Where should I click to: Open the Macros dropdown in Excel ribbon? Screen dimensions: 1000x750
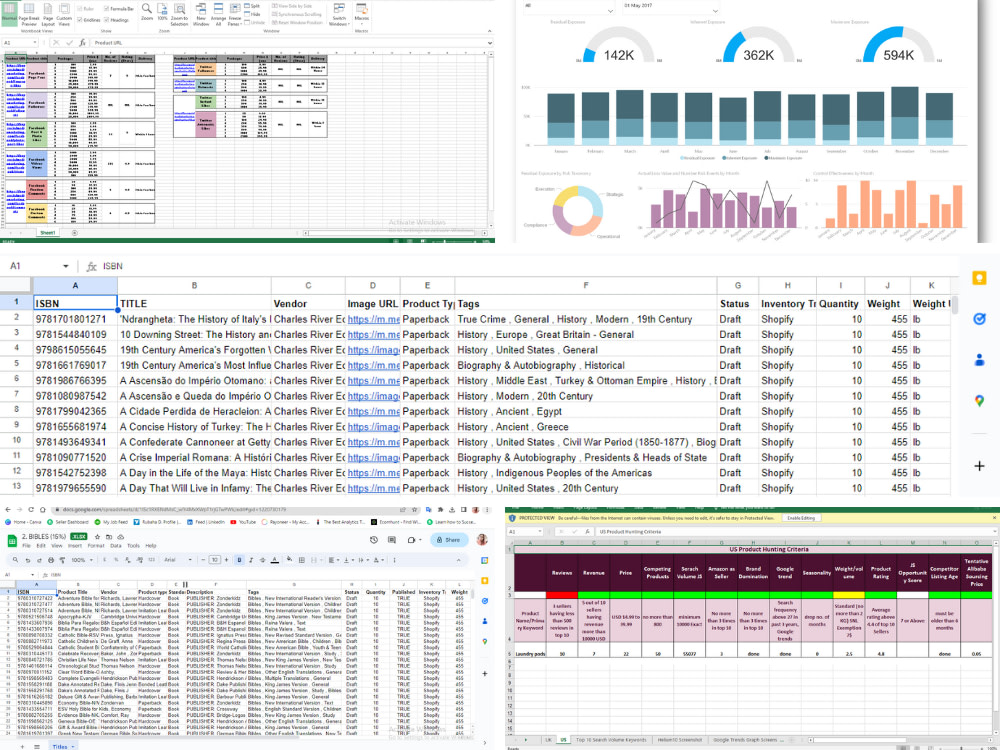click(x=362, y=14)
